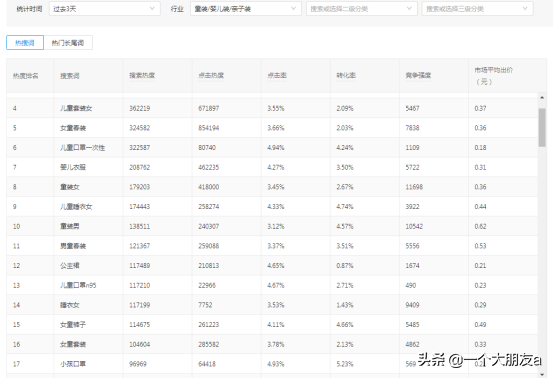Open the 行业 dropdown showing 童装/婴儿装/亲子装
The width and height of the screenshot is (553, 378).
point(246,9)
